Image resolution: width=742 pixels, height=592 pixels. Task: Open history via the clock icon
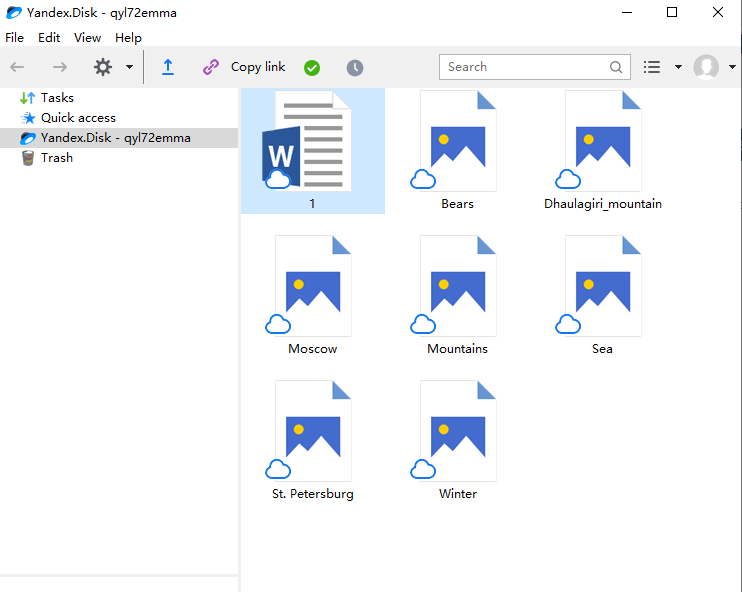pyautogui.click(x=355, y=68)
